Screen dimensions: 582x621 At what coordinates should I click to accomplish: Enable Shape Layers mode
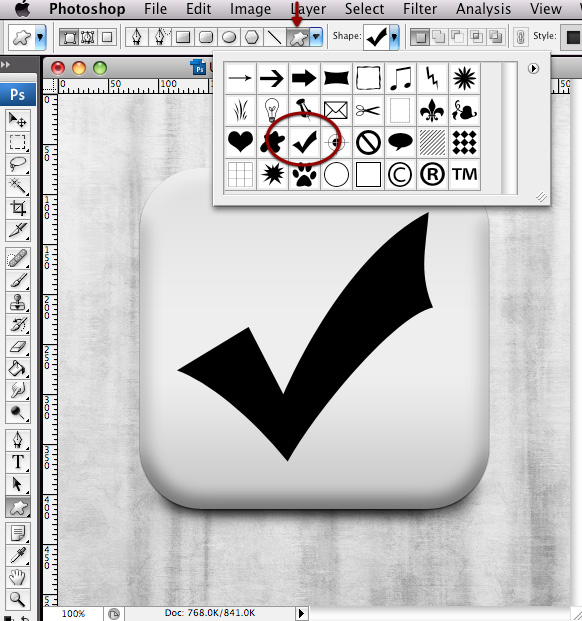coord(69,37)
